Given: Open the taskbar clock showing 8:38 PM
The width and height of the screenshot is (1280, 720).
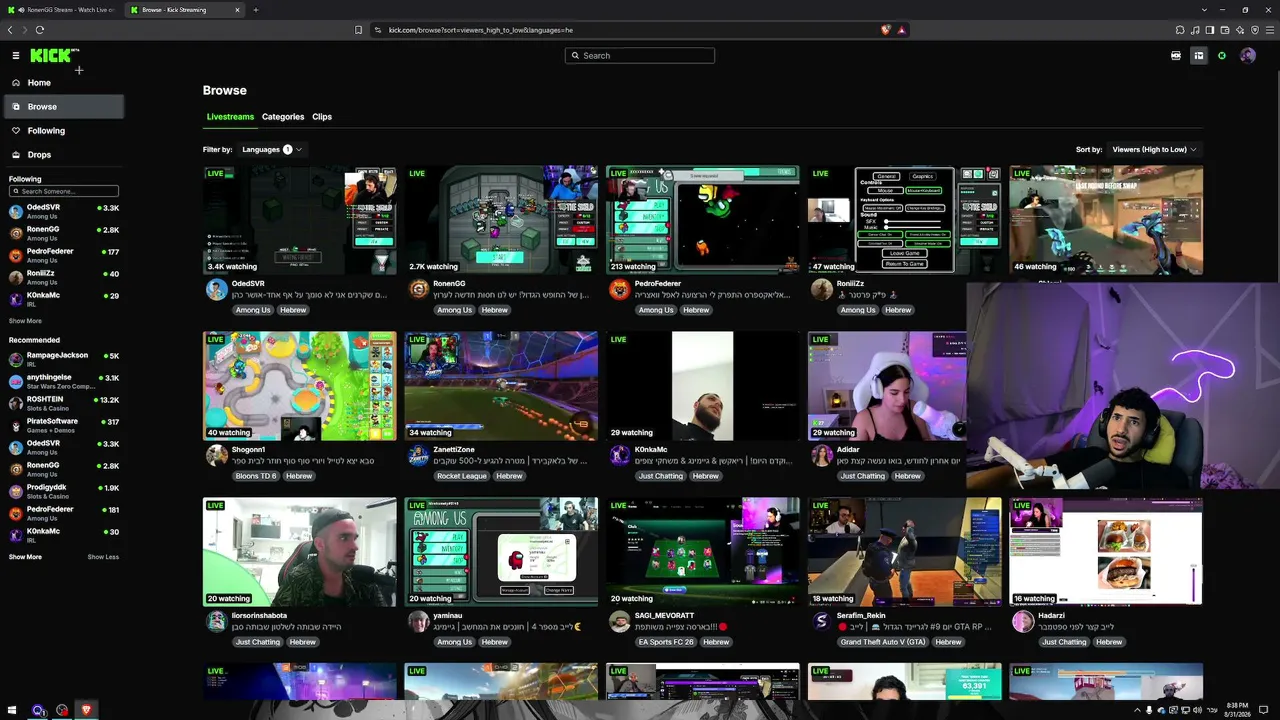Looking at the screenshot, I should click(x=1236, y=710).
